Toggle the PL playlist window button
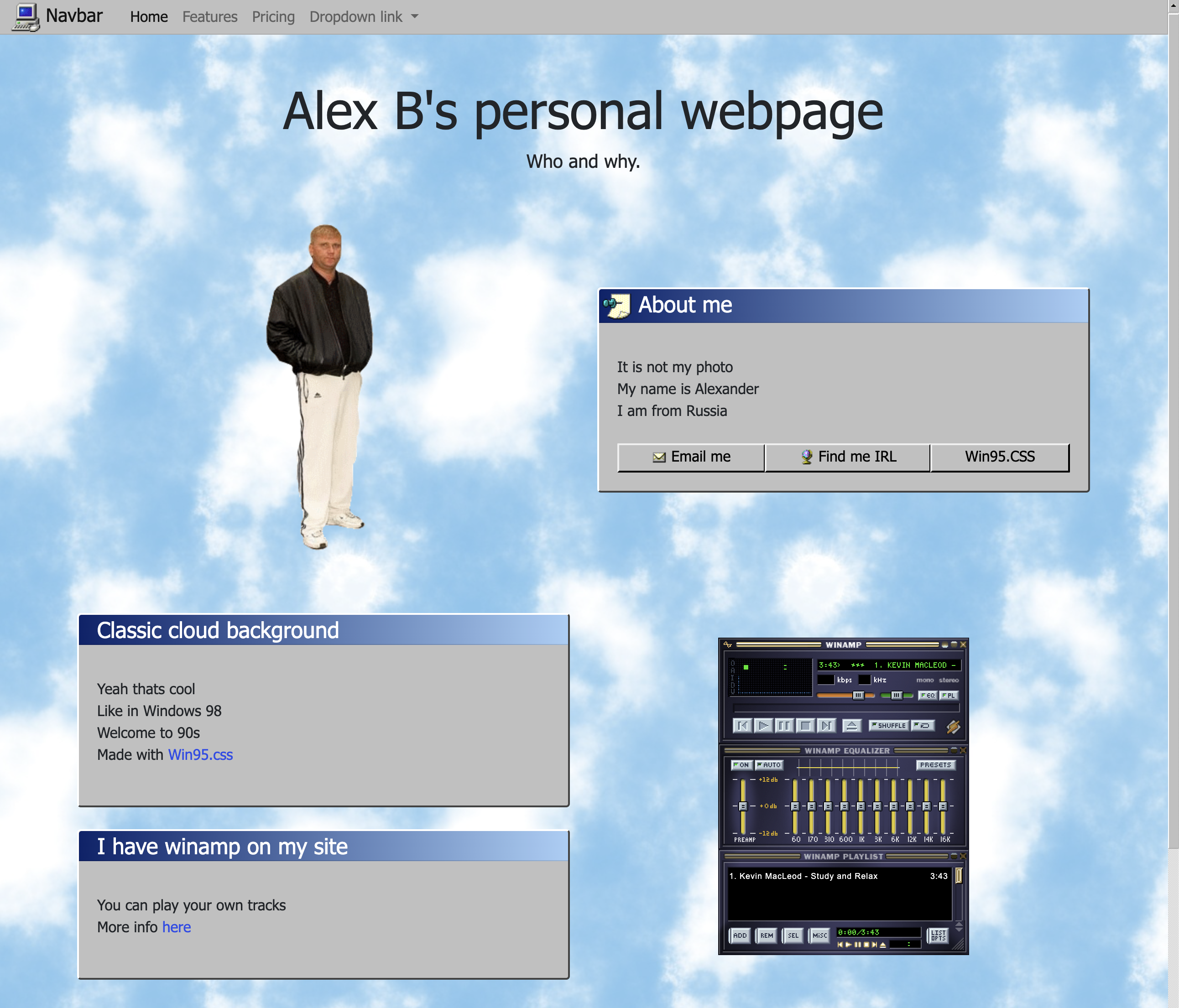This screenshot has height=1008, width=1179. (x=949, y=696)
